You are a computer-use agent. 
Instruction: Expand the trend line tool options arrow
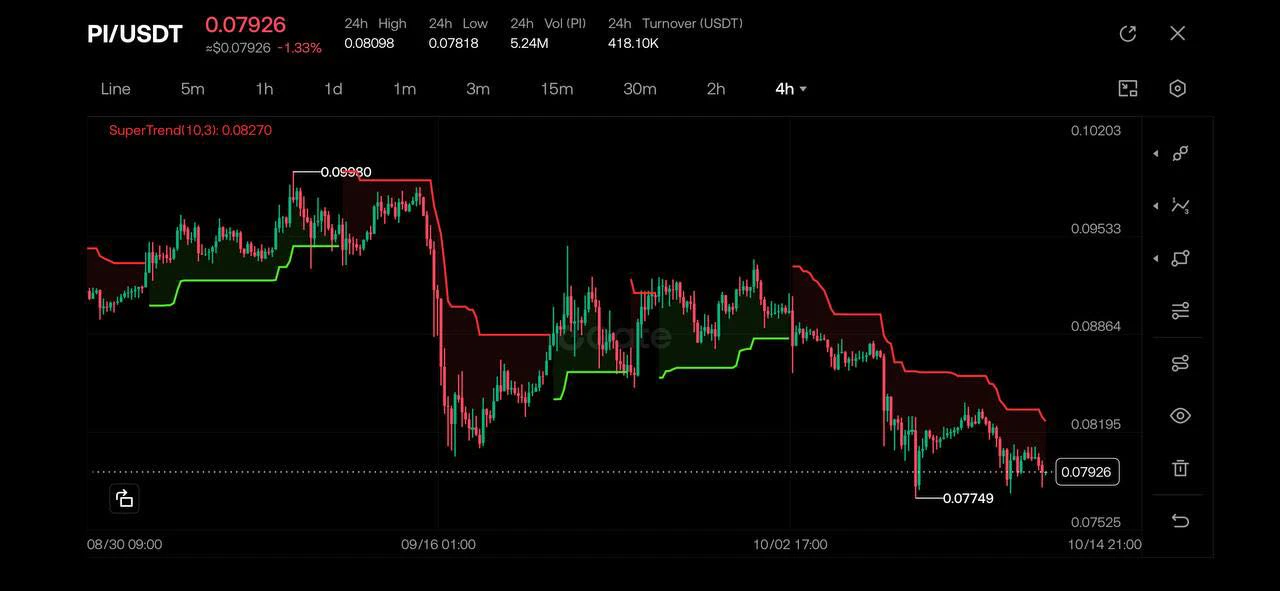pyautogui.click(x=1156, y=154)
